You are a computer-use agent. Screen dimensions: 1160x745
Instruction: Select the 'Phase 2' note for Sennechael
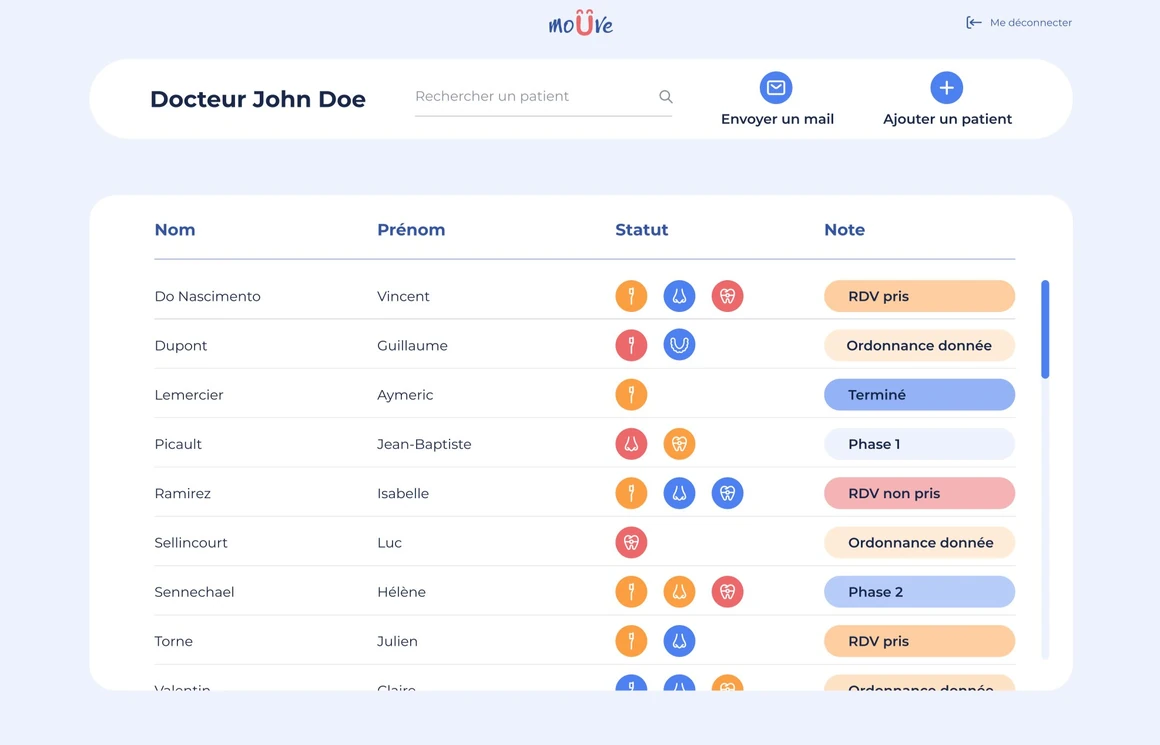point(919,592)
